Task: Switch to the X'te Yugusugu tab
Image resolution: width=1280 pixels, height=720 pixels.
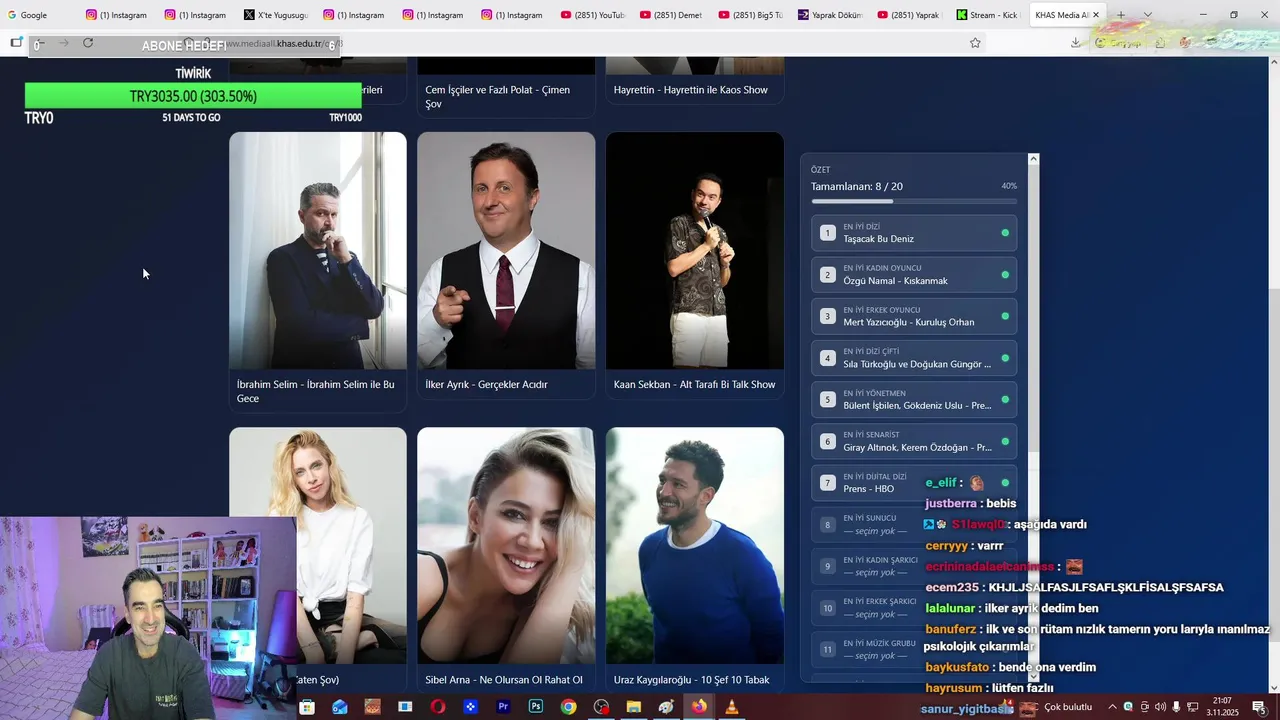Action: 276,15
